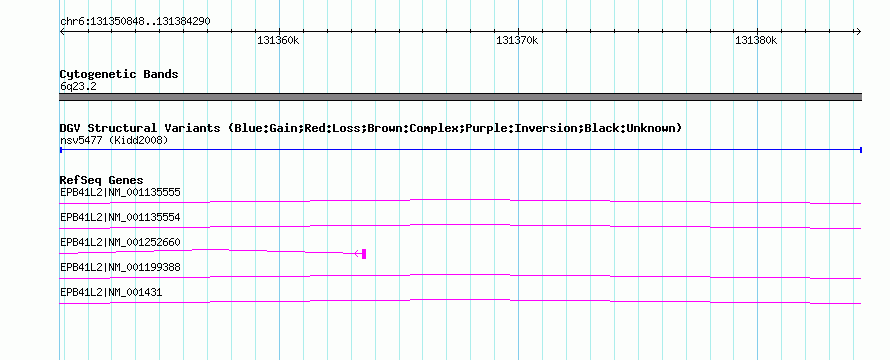Click the left arrowhead of the ruler
The width and height of the screenshot is (890, 360).
point(62,32)
